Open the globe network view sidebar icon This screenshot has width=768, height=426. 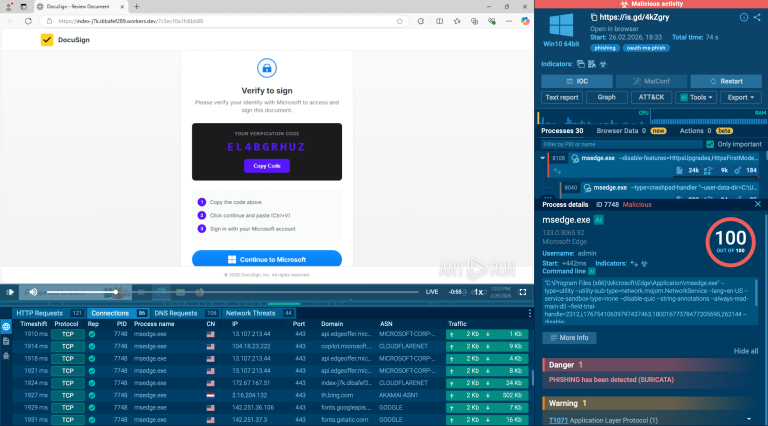click(6, 327)
